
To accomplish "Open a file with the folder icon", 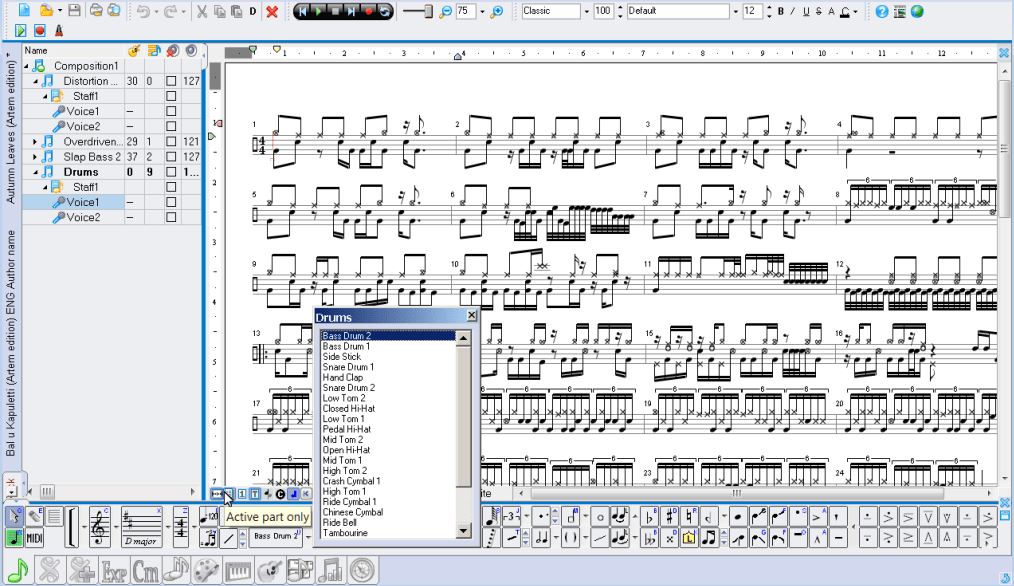I will pos(46,10).
